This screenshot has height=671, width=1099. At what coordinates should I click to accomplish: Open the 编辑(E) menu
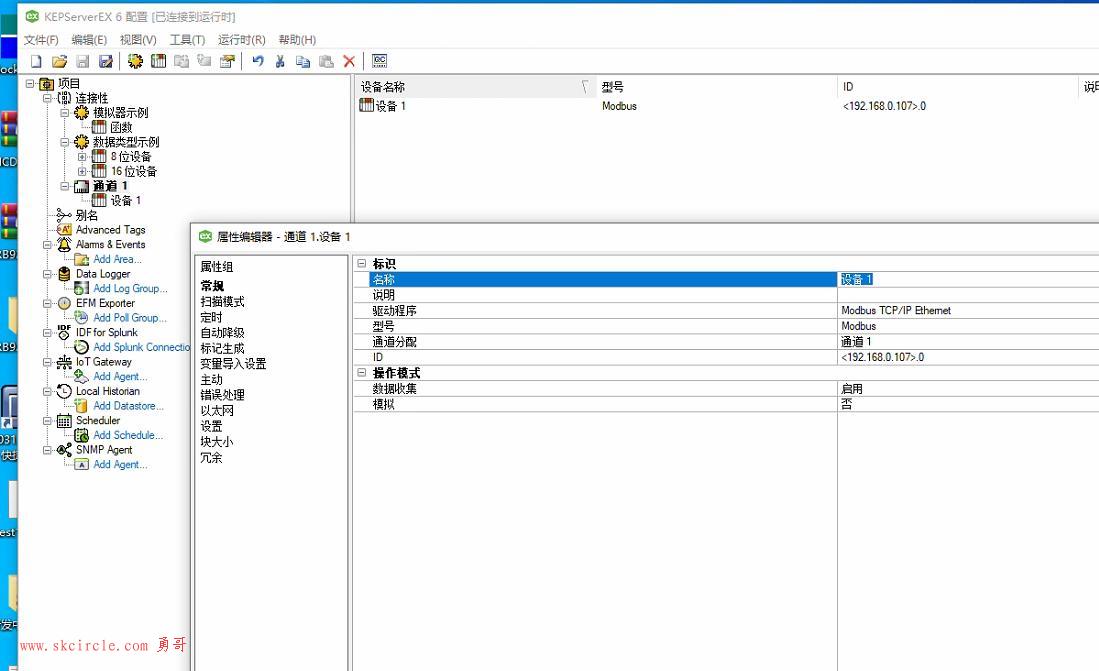tap(89, 40)
